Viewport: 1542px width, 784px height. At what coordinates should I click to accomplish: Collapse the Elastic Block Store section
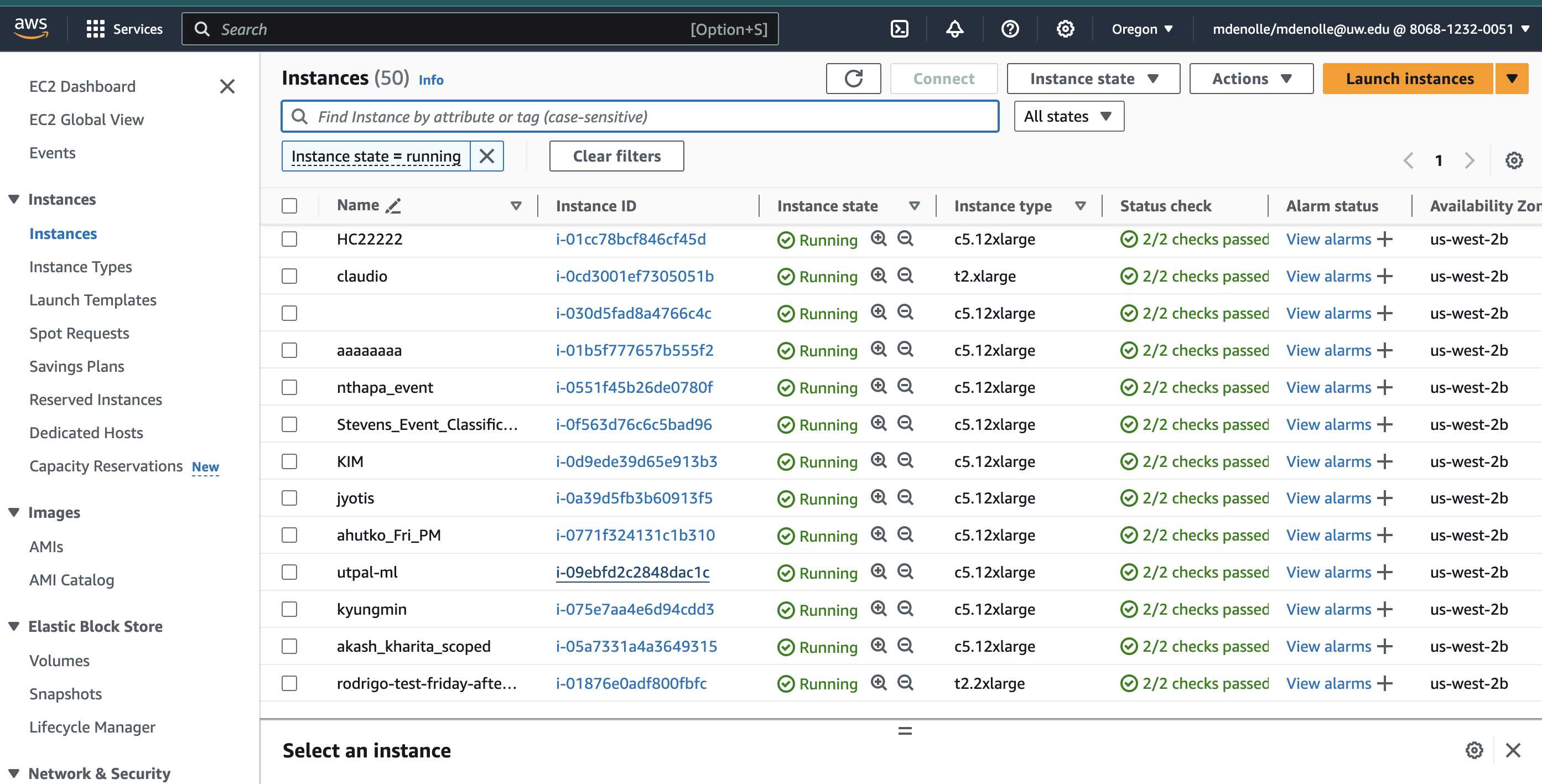point(14,626)
